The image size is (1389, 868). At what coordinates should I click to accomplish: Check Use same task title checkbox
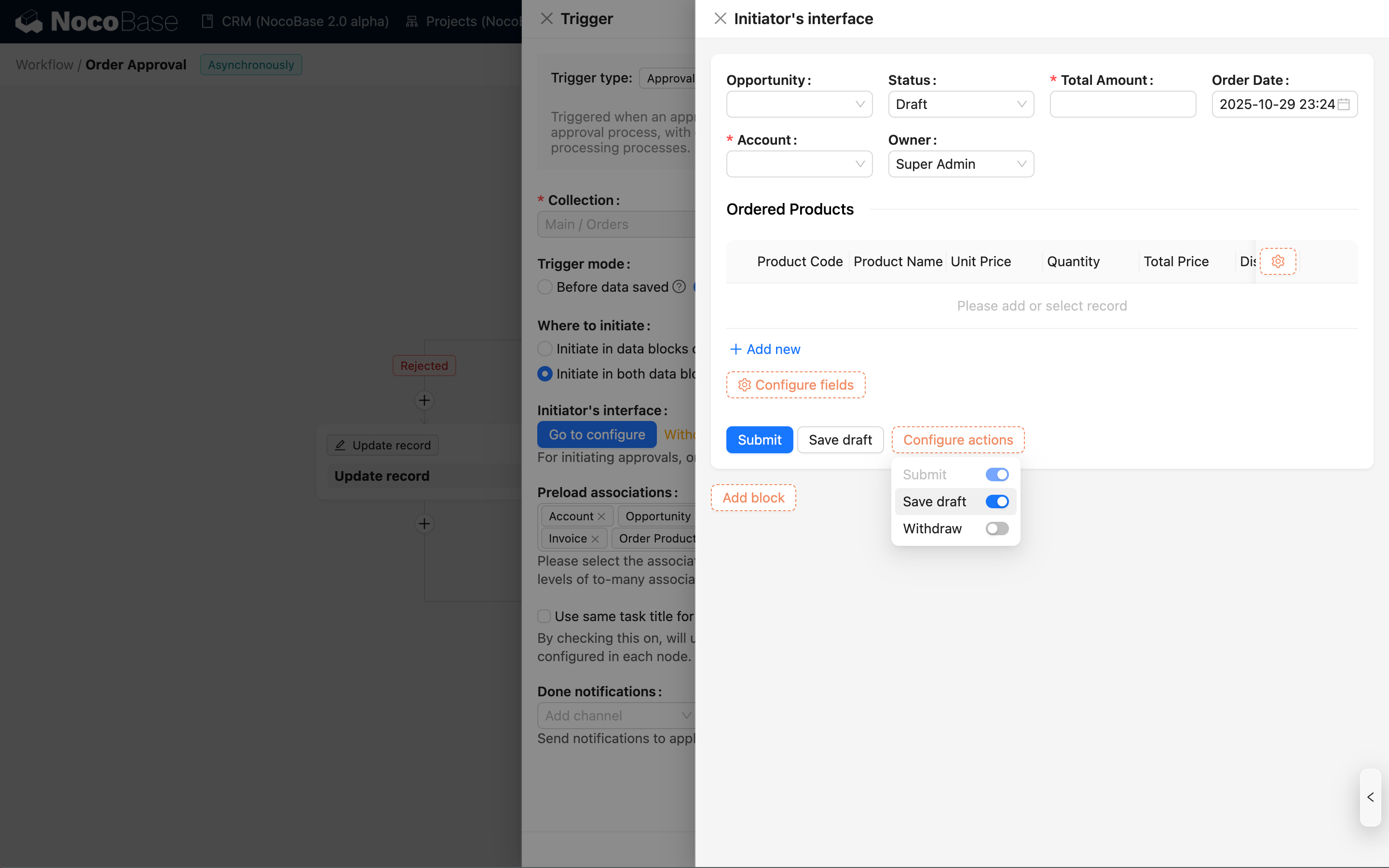544,616
